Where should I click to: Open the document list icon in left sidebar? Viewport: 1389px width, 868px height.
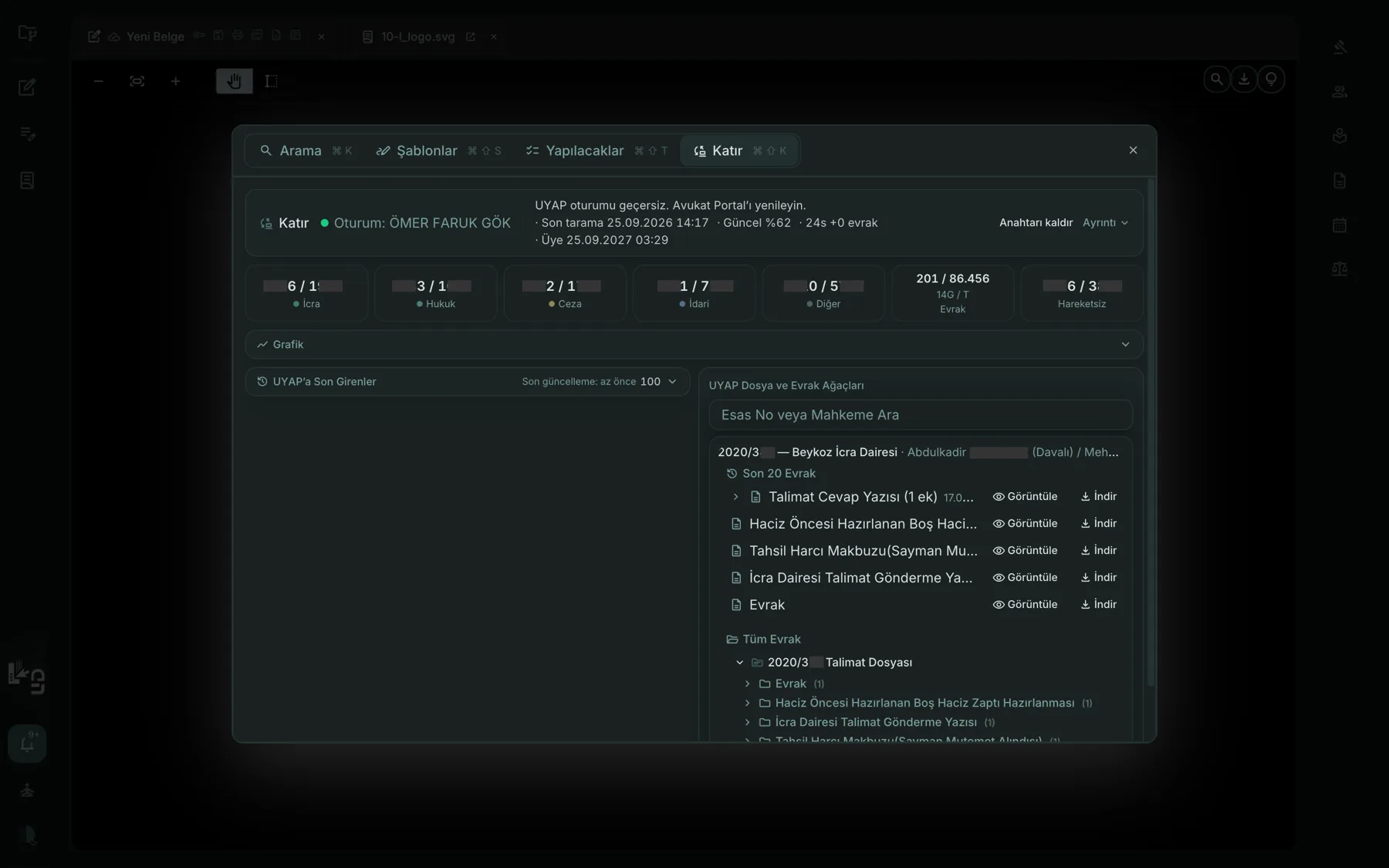27,181
